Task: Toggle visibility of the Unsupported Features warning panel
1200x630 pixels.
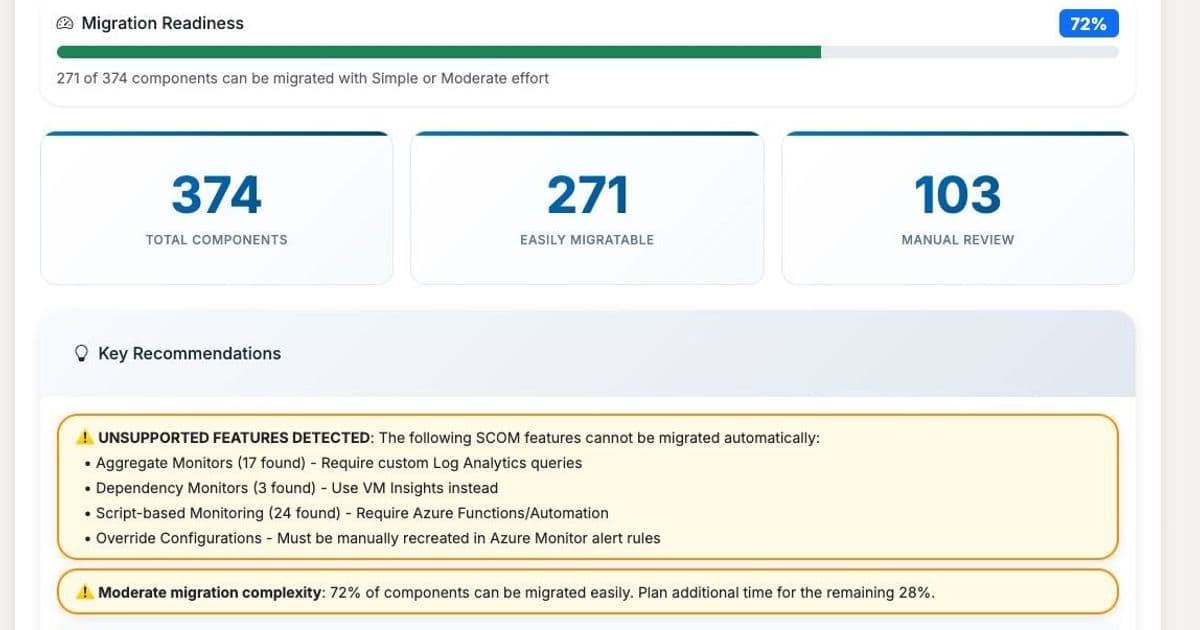Action: (588, 487)
